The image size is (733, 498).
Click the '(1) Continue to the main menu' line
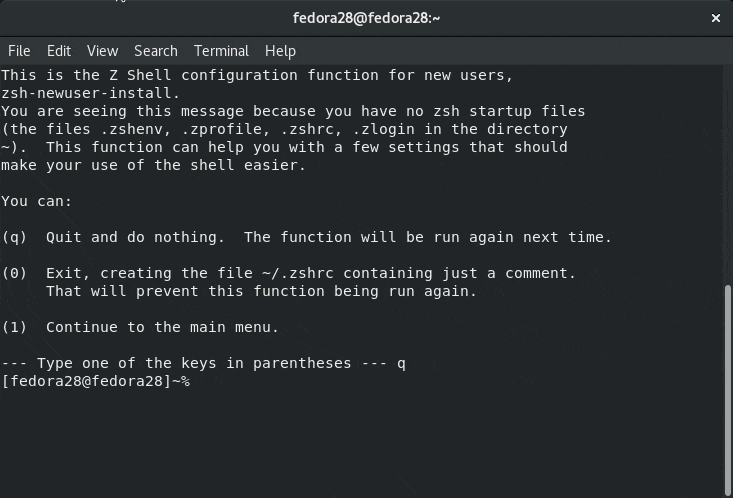tap(140, 327)
